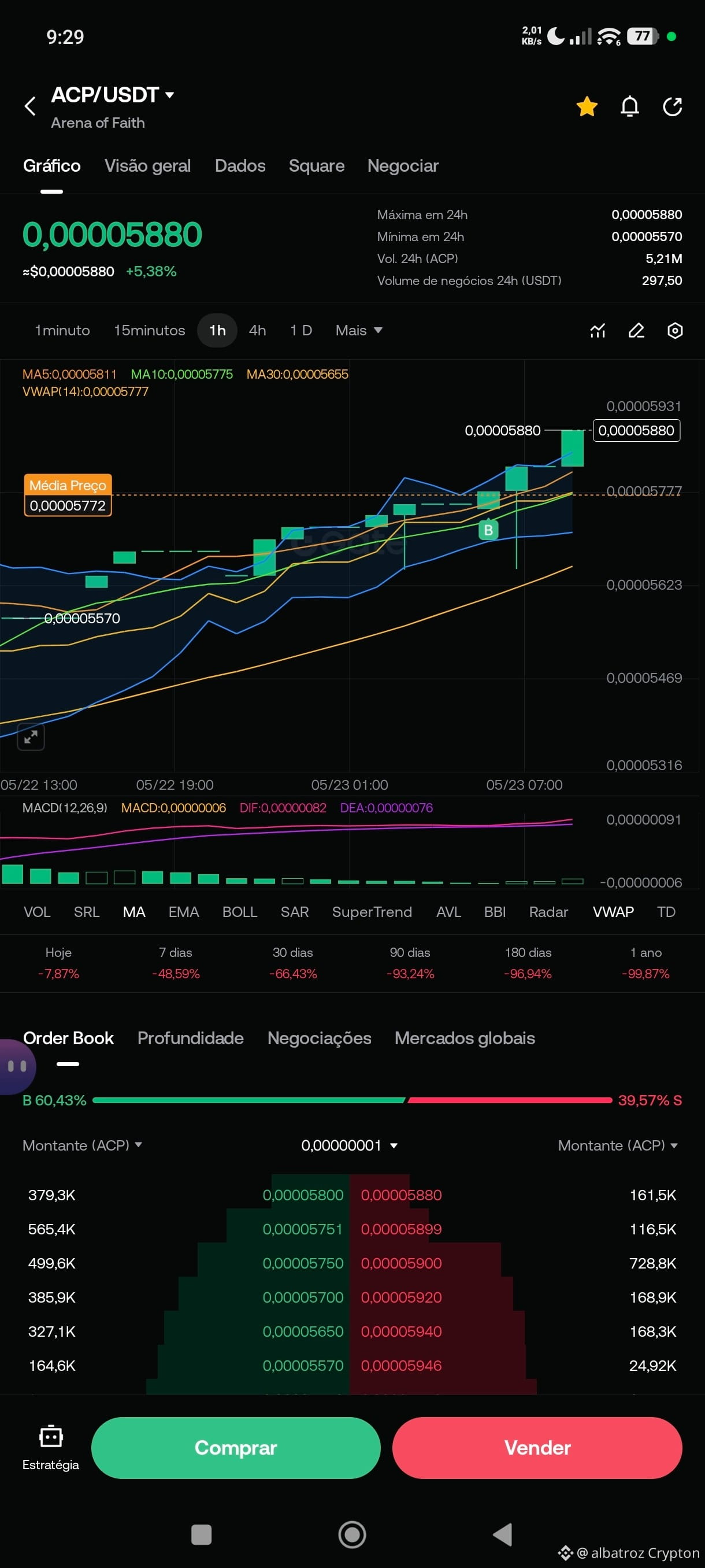Switch to Dados tab
The image size is (705, 1568).
coord(240,165)
